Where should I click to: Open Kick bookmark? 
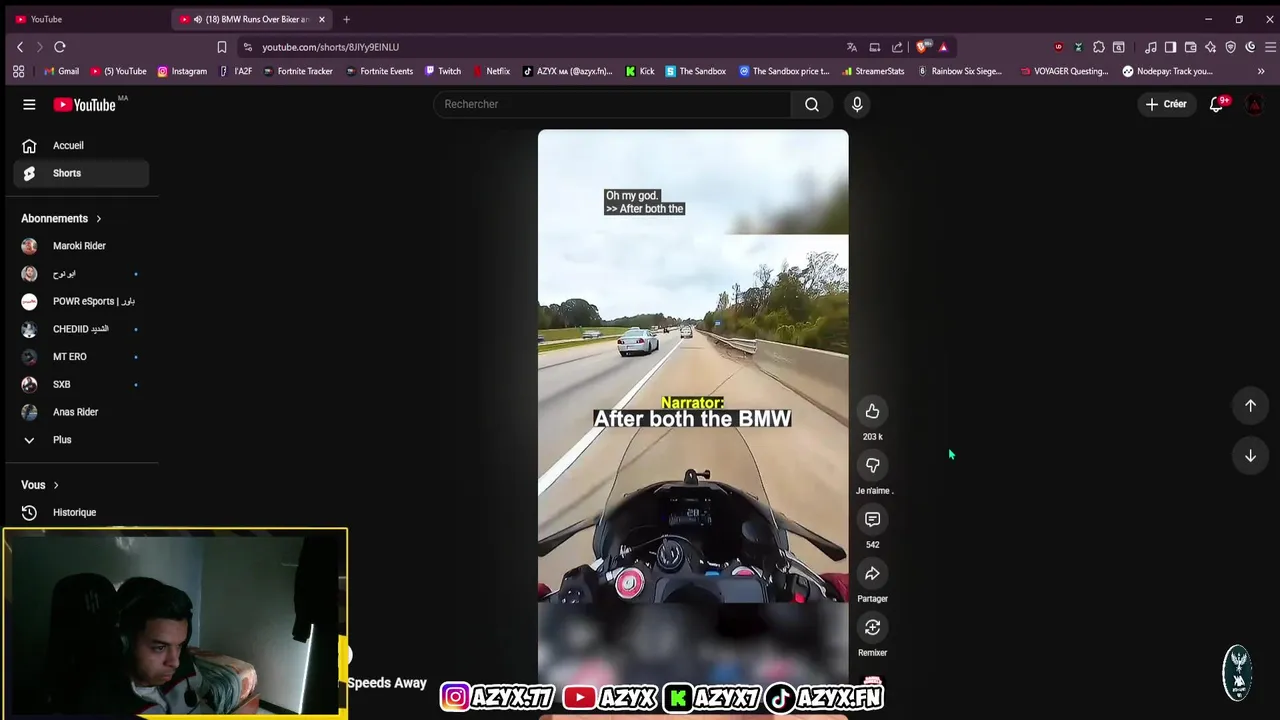click(x=640, y=71)
